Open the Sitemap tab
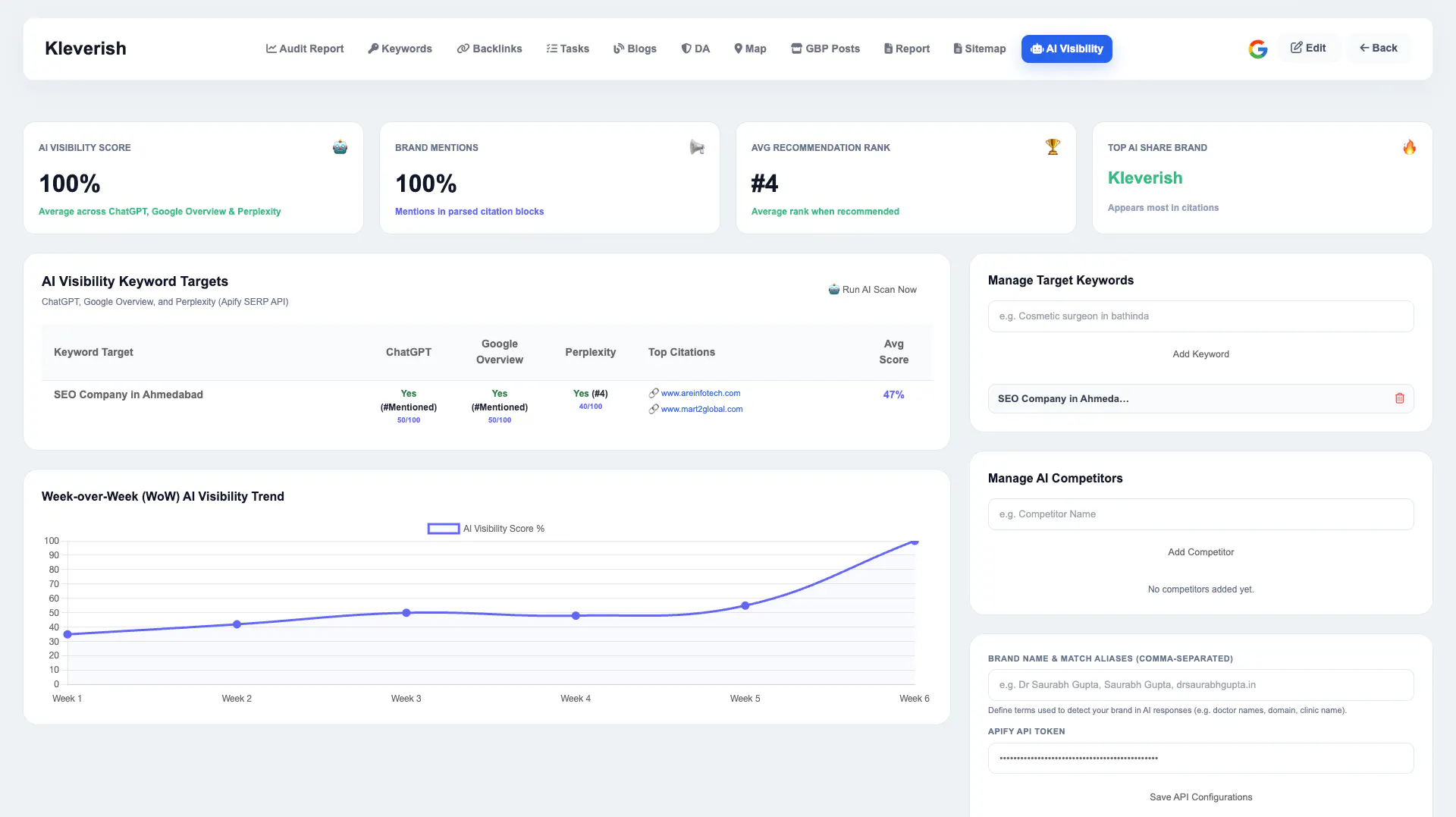This screenshot has height=817, width=1456. pyautogui.click(x=980, y=49)
